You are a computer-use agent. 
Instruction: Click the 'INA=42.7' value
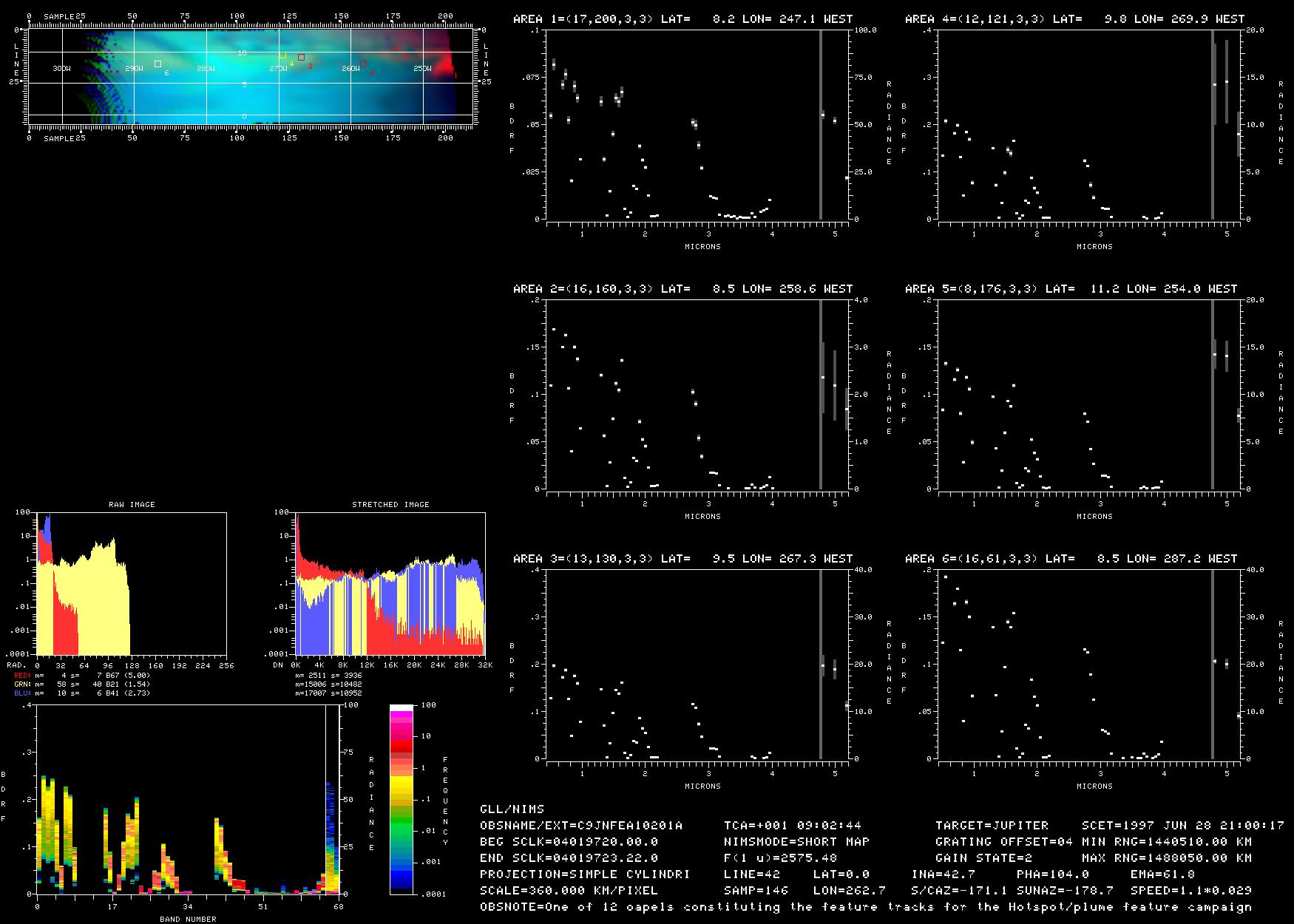(x=943, y=874)
